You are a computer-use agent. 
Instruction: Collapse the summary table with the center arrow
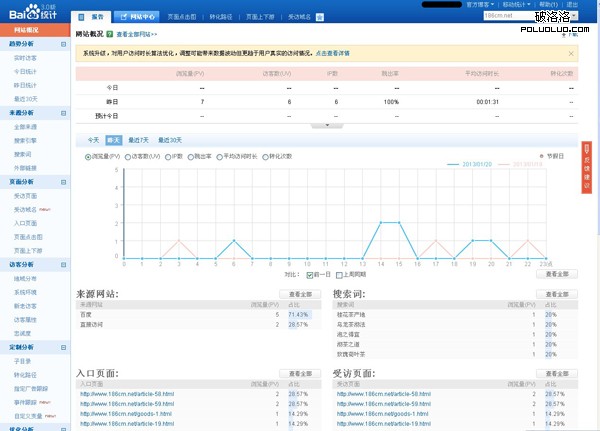point(325,126)
